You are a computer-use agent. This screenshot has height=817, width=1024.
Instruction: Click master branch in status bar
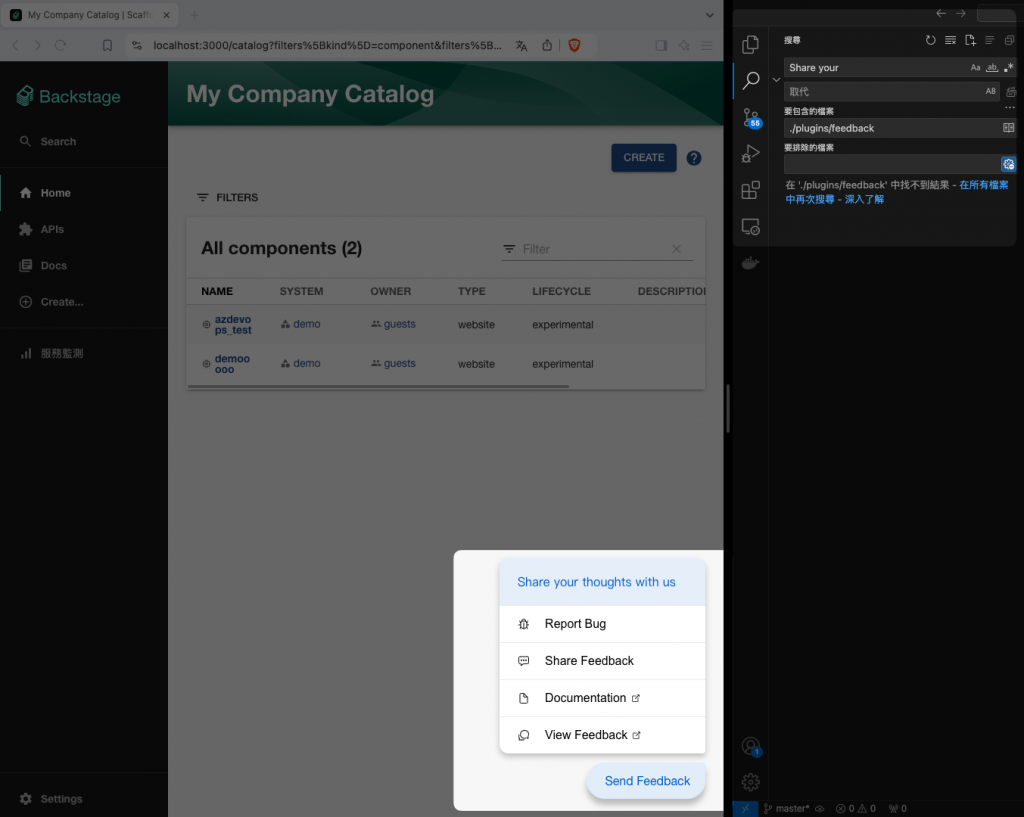(787, 809)
